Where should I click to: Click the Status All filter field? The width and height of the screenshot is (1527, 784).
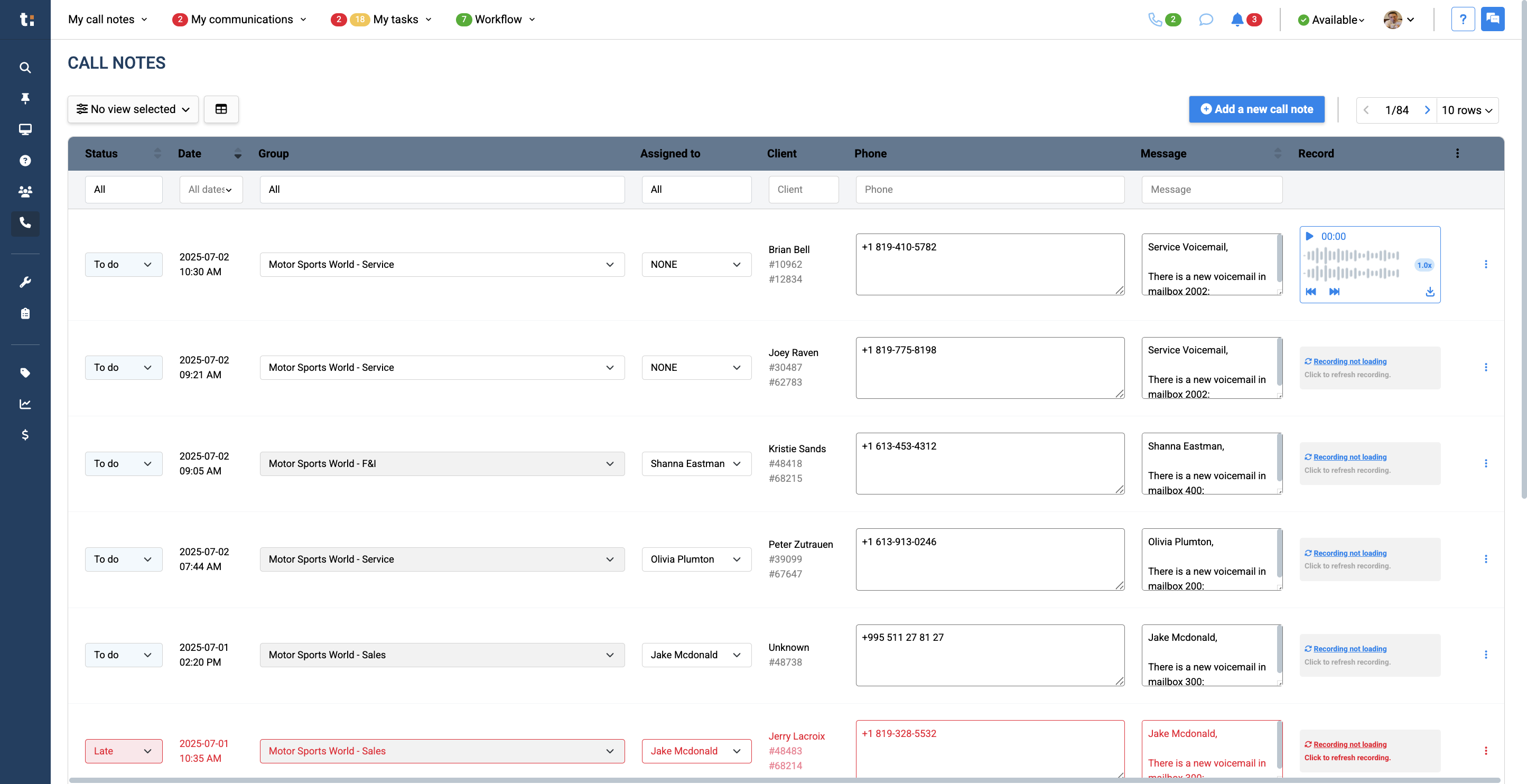(123, 190)
